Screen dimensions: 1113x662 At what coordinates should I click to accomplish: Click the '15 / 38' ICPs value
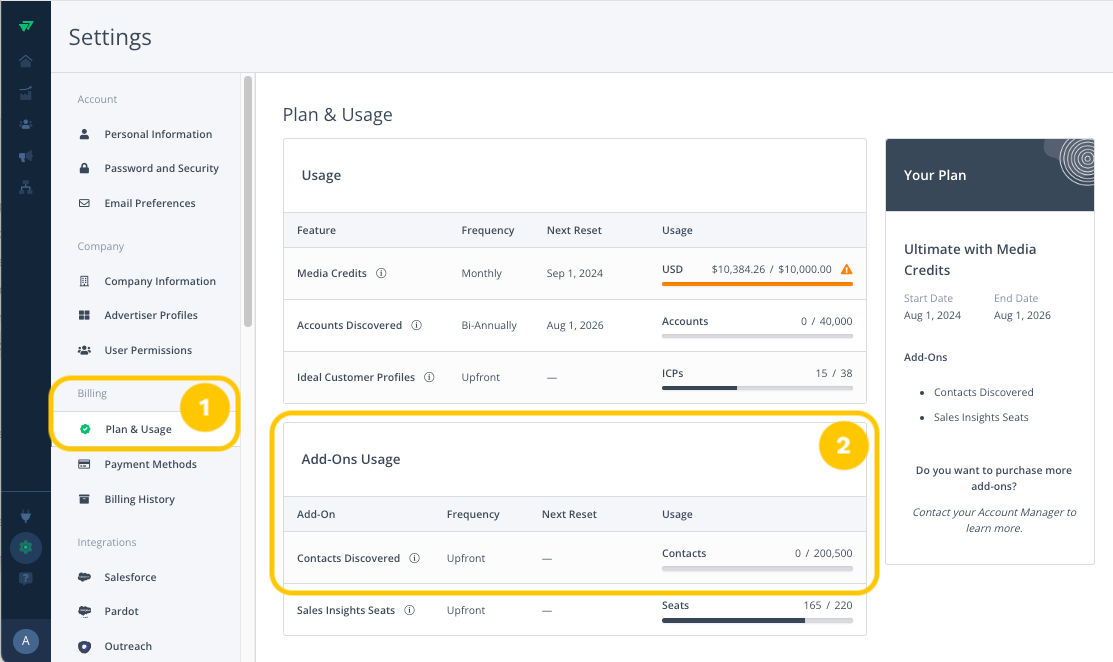pyautogui.click(x=833, y=373)
